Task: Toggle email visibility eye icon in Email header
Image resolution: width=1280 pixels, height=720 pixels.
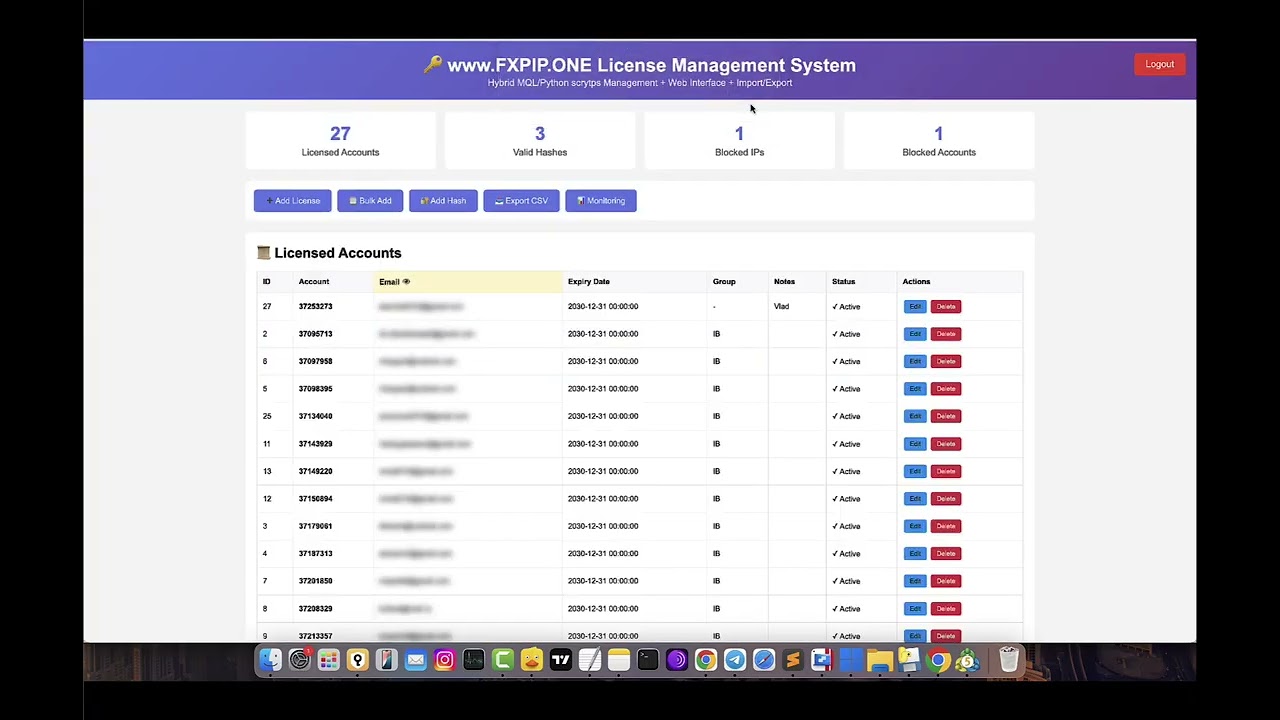Action: click(x=406, y=282)
